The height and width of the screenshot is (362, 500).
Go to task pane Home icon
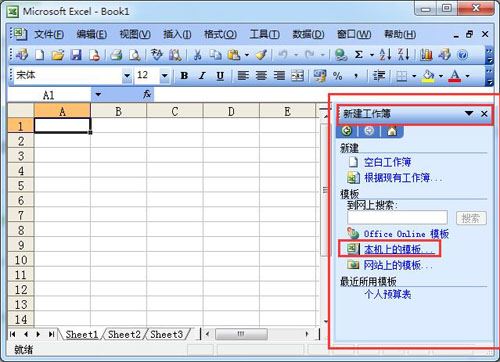coord(392,131)
